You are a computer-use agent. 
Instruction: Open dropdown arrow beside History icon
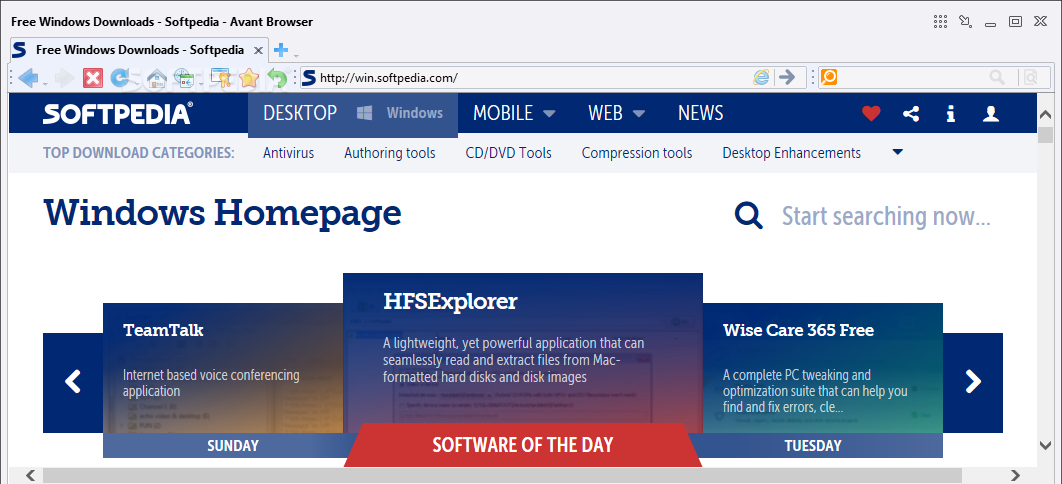[x=200, y=83]
